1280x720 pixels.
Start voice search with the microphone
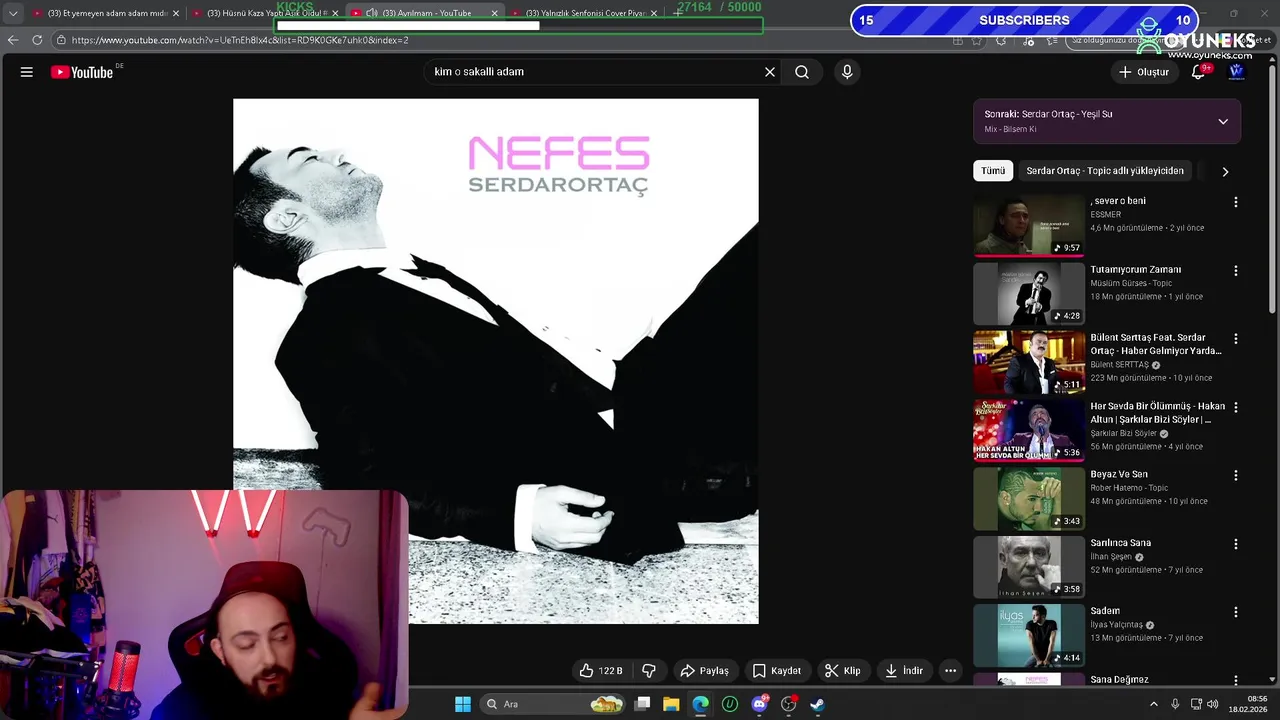pyautogui.click(x=847, y=72)
